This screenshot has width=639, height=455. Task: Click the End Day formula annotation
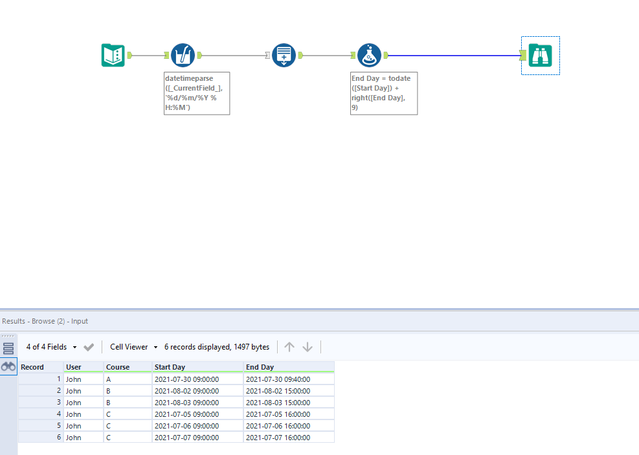[x=384, y=93]
